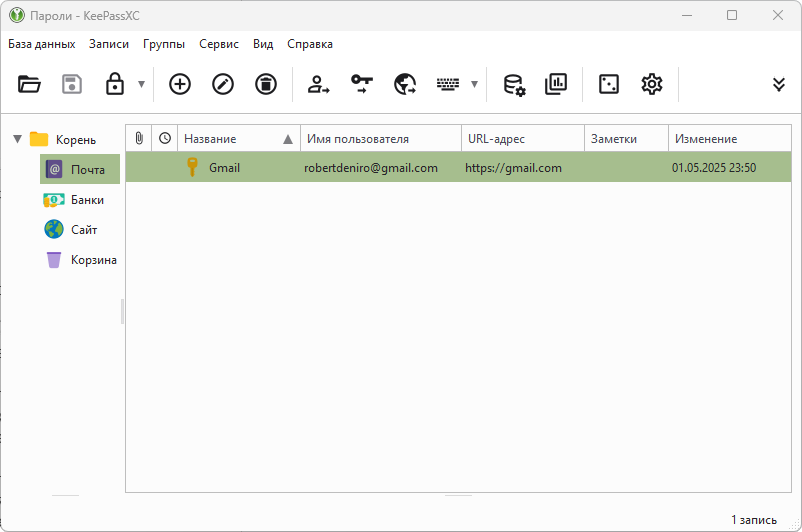Open Auto-Type dropdown arrow beside keyboard icon
The height and width of the screenshot is (532, 802).
(474, 84)
